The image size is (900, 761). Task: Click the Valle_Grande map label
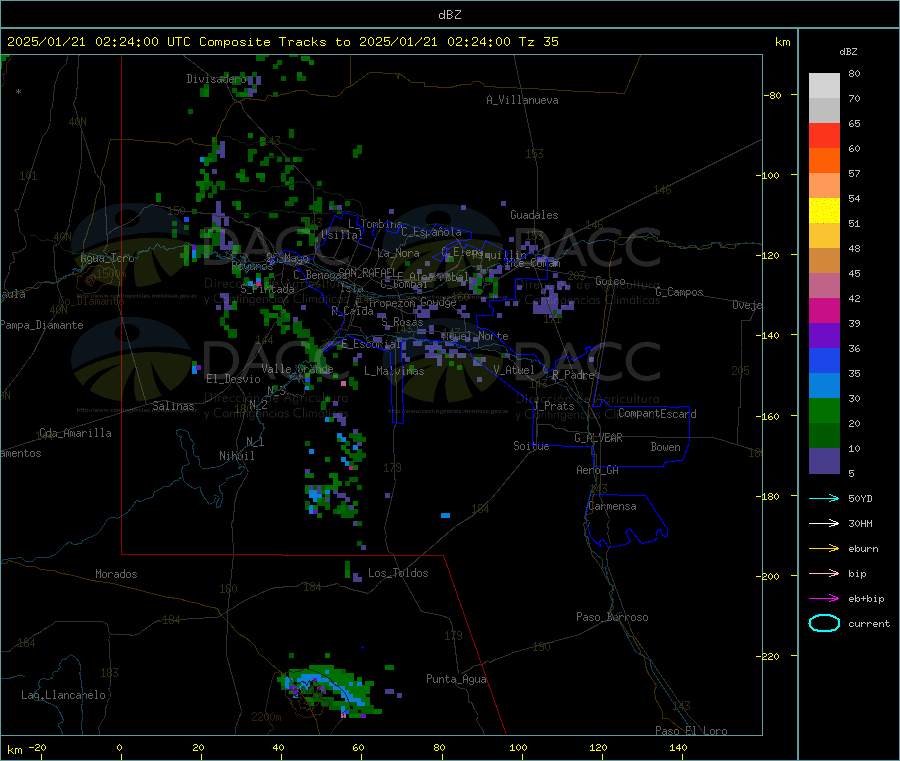point(297,368)
